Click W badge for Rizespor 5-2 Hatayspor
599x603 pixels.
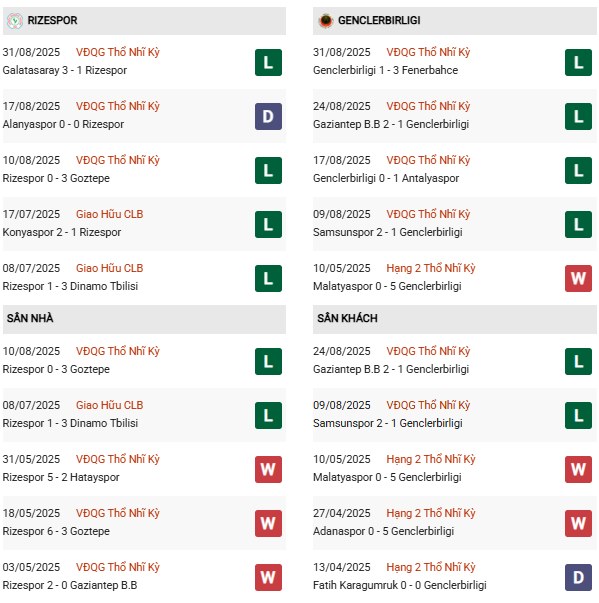pos(268,469)
